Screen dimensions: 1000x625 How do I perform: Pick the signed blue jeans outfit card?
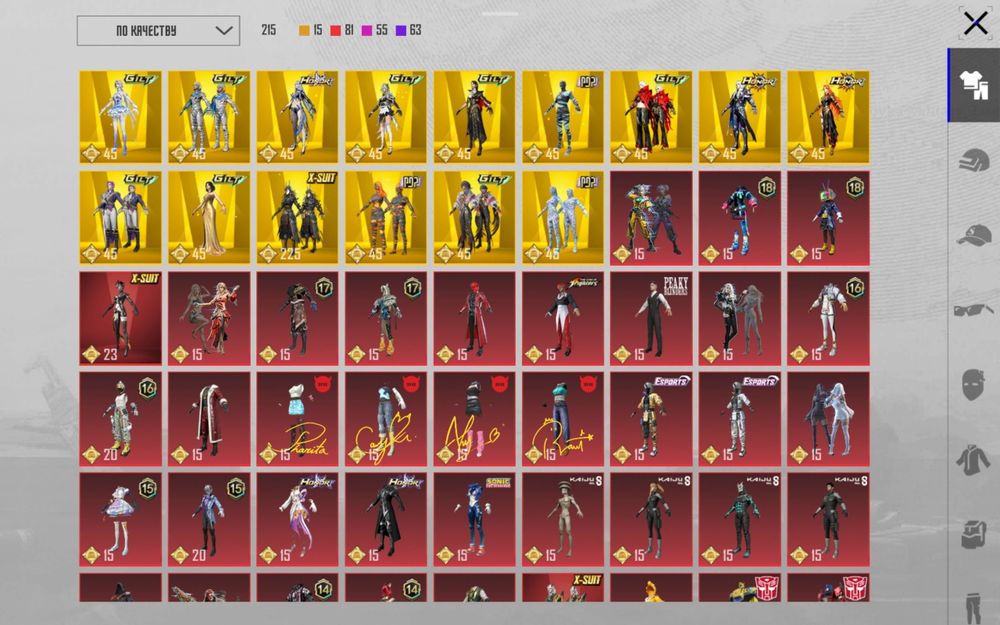pos(386,419)
